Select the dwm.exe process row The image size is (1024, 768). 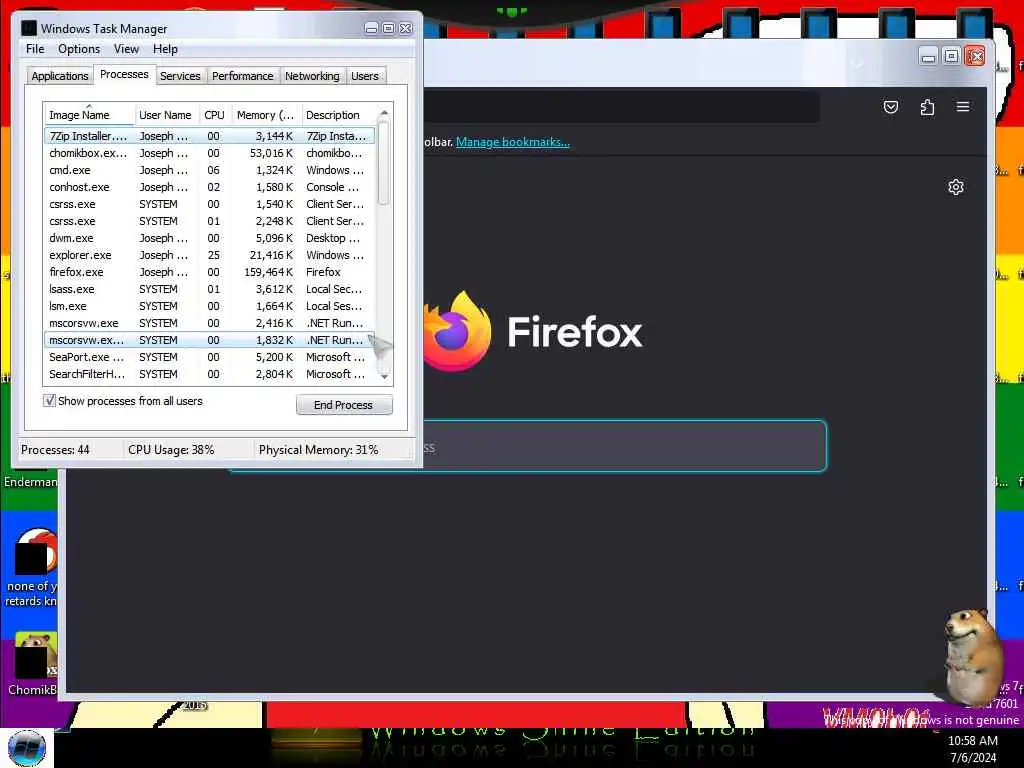(210, 238)
